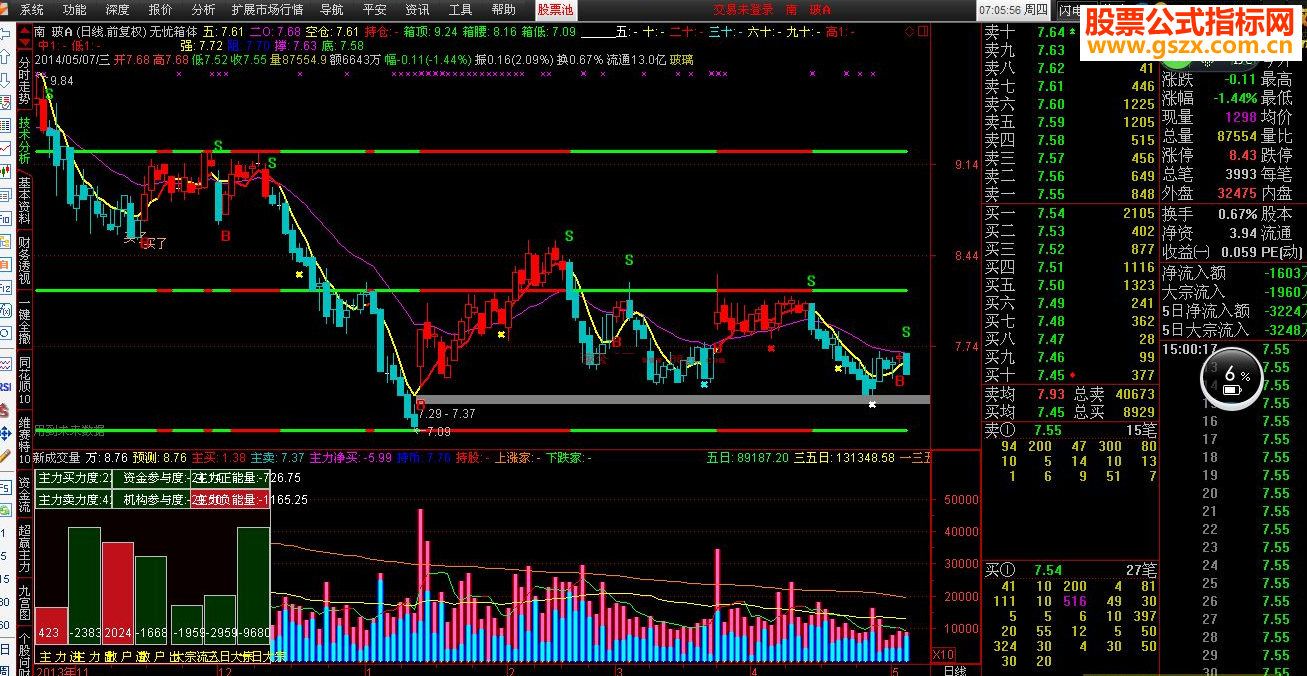Click the red bar labeled 2024
This screenshot has width=1307, height=676.
point(118,594)
